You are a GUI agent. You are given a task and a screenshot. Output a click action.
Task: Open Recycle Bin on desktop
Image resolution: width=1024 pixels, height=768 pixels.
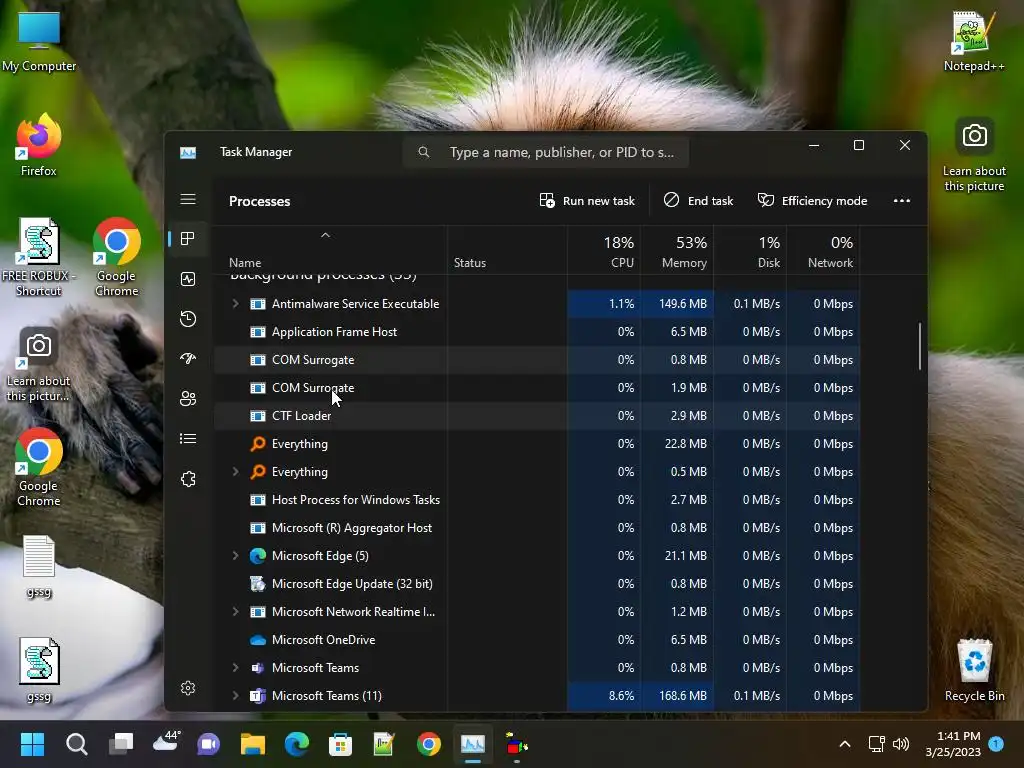(974, 669)
